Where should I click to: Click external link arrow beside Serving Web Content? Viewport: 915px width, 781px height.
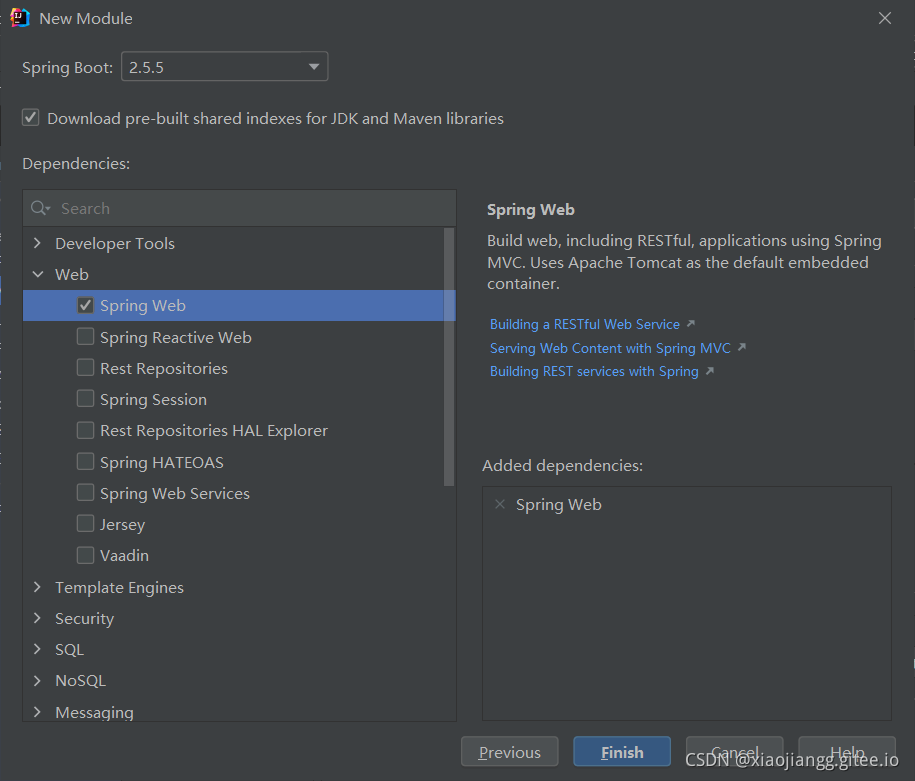pyautogui.click(x=742, y=347)
